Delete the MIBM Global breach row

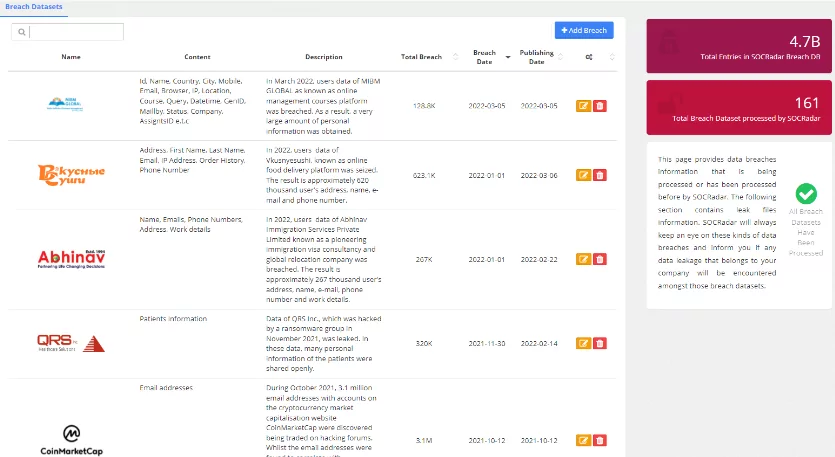[600, 105]
